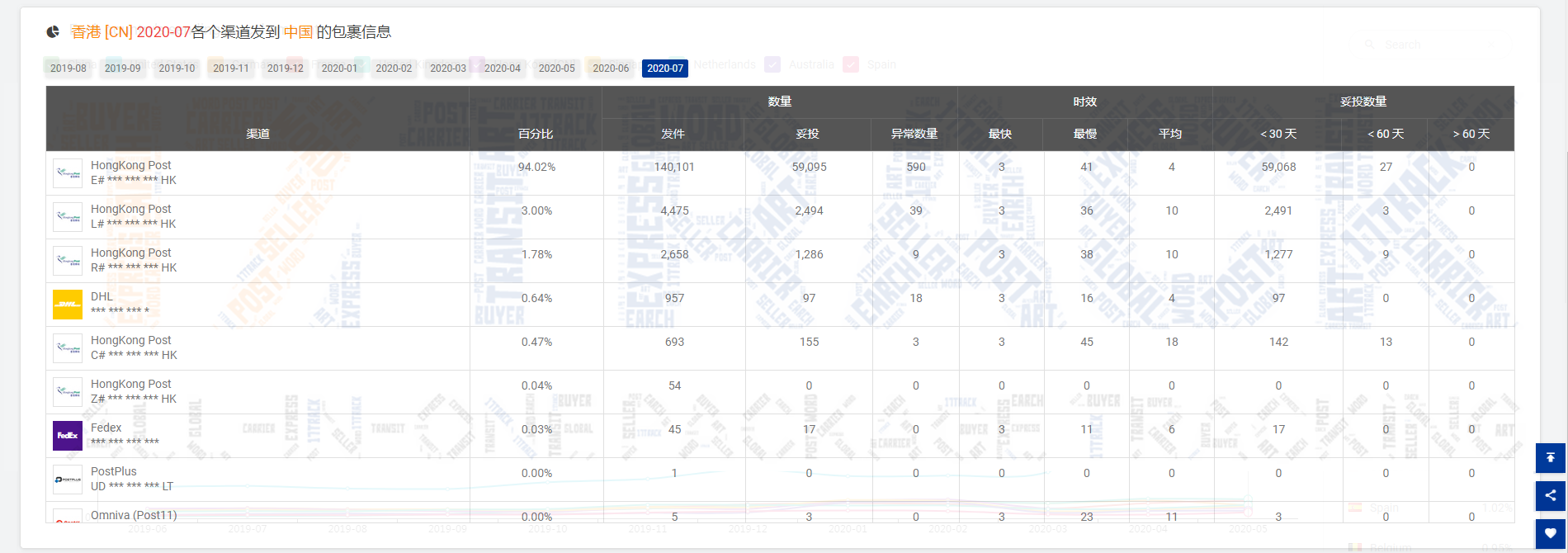Click the 140,101 sent count cell

(674, 167)
